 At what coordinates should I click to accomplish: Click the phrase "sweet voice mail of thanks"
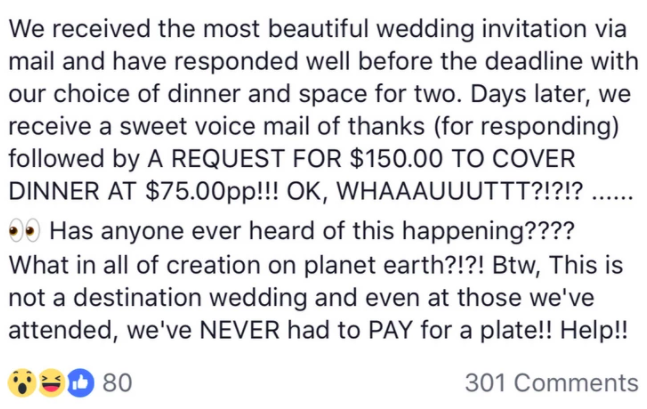tap(272, 126)
